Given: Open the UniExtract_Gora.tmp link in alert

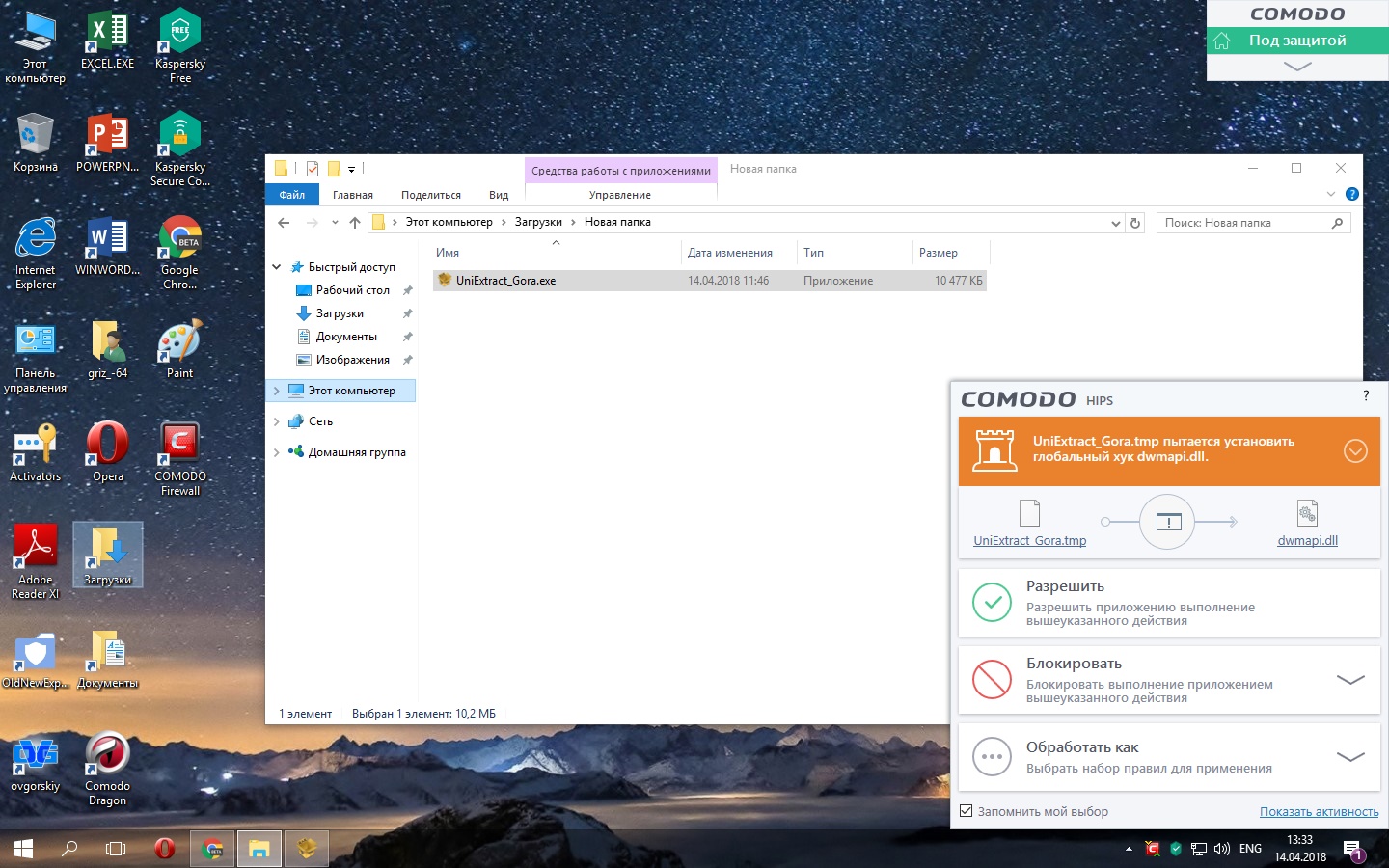Looking at the screenshot, I should [x=1029, y=540].
